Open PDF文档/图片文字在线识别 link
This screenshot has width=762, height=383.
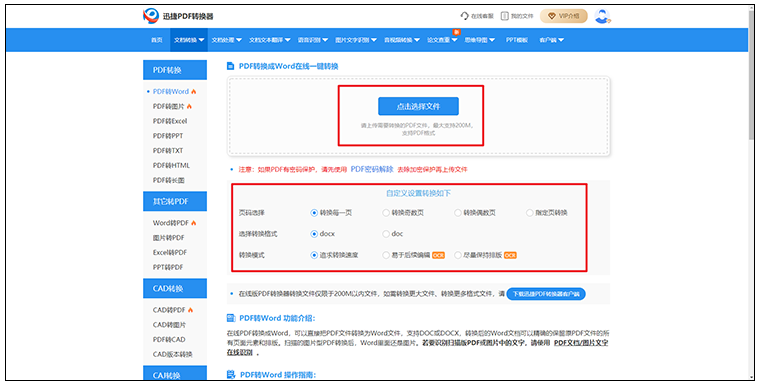click(x=581, y=343)
